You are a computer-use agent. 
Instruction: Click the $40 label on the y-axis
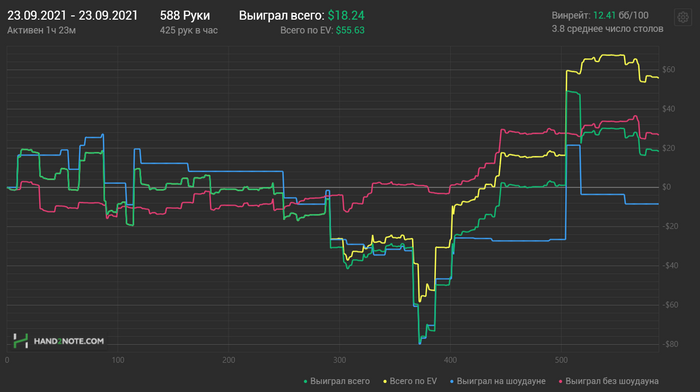[x=668, y=109]
